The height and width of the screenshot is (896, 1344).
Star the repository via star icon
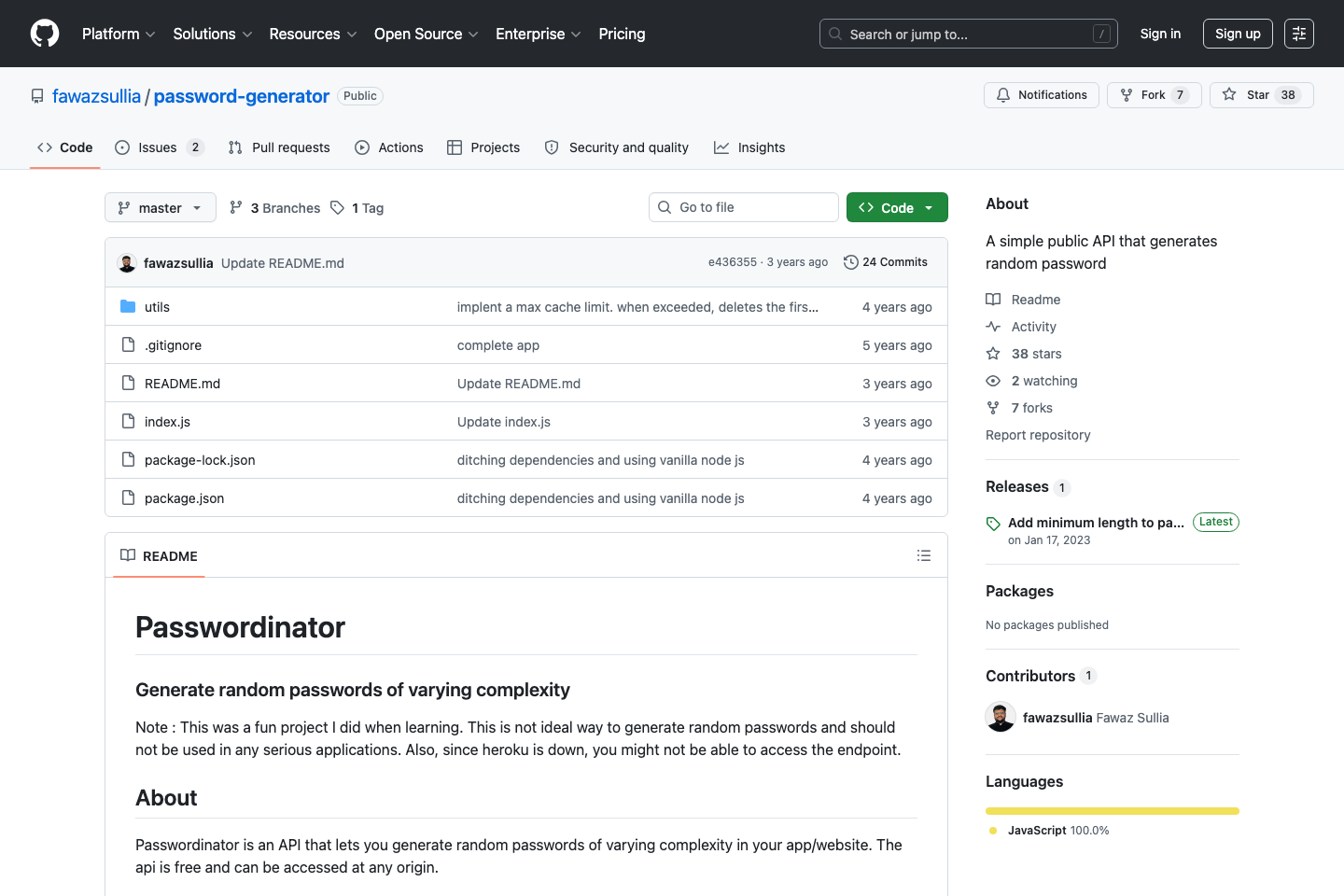[x=1230, y=94]
